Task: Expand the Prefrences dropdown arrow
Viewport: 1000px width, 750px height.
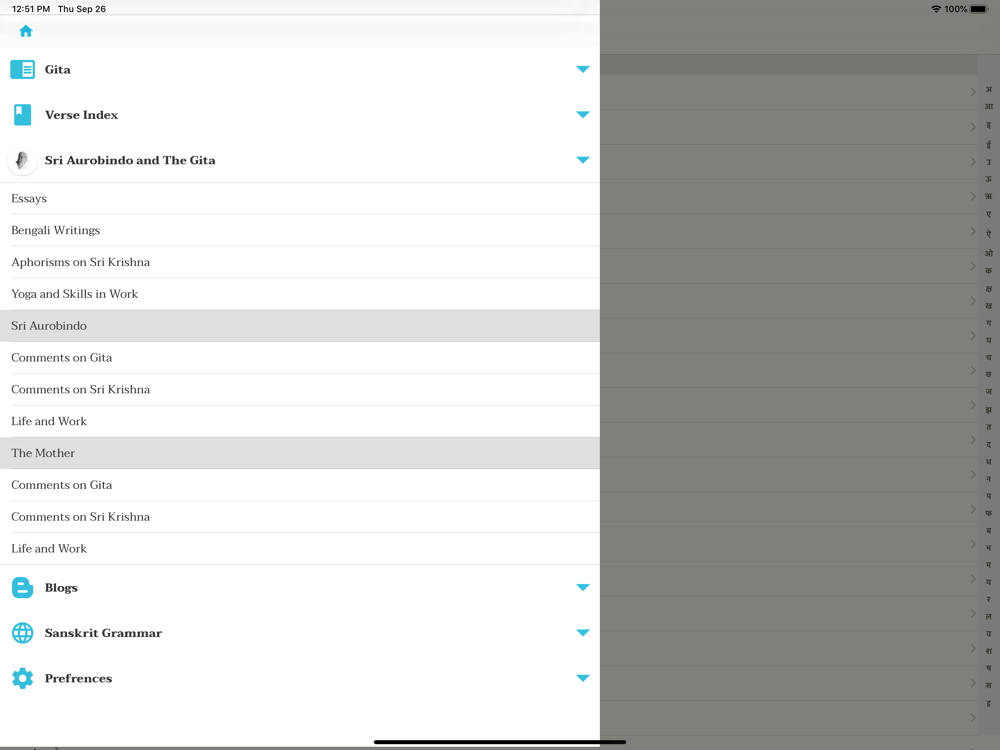Action: (583, 678)
